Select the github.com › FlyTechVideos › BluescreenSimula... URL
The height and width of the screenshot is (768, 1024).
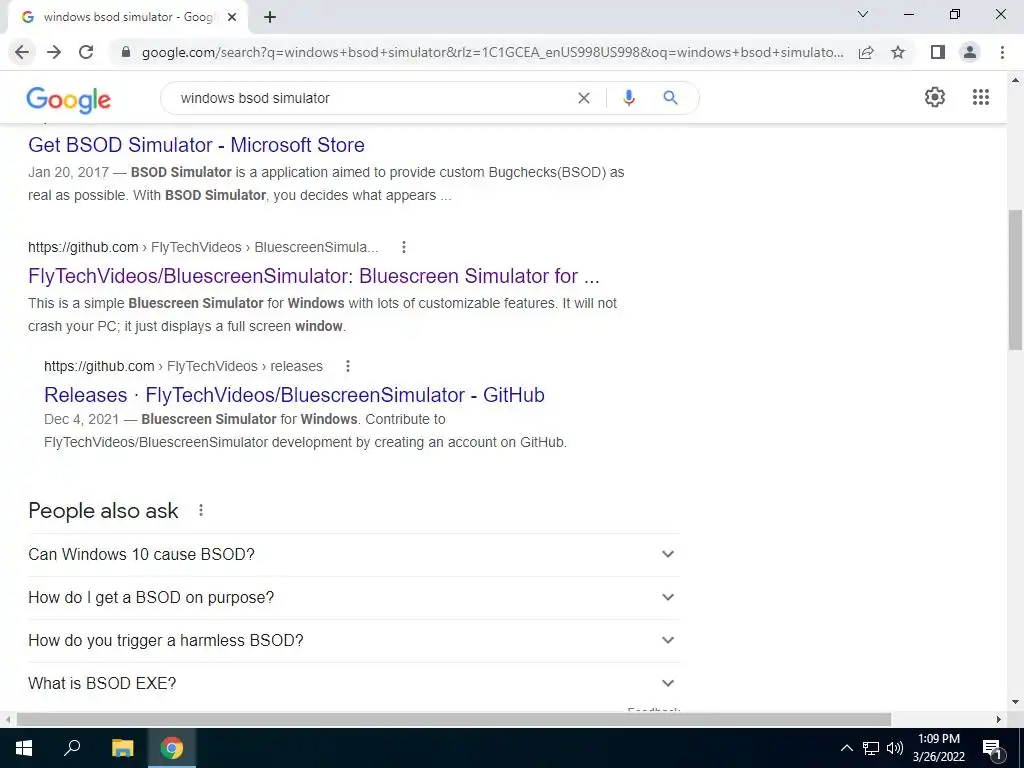coord(203,248)
